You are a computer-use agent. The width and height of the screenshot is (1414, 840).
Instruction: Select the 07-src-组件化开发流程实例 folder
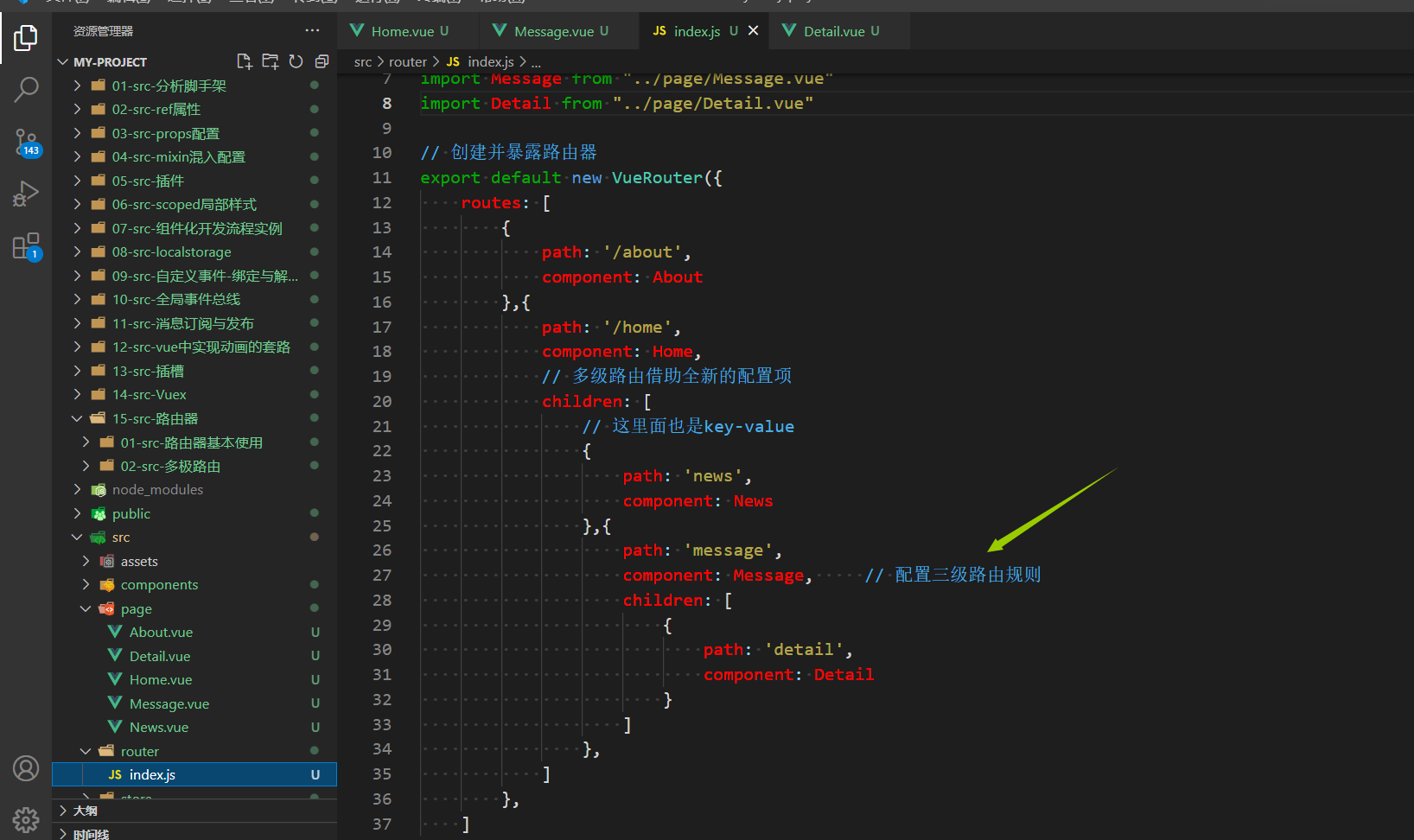tap(194, 228)
